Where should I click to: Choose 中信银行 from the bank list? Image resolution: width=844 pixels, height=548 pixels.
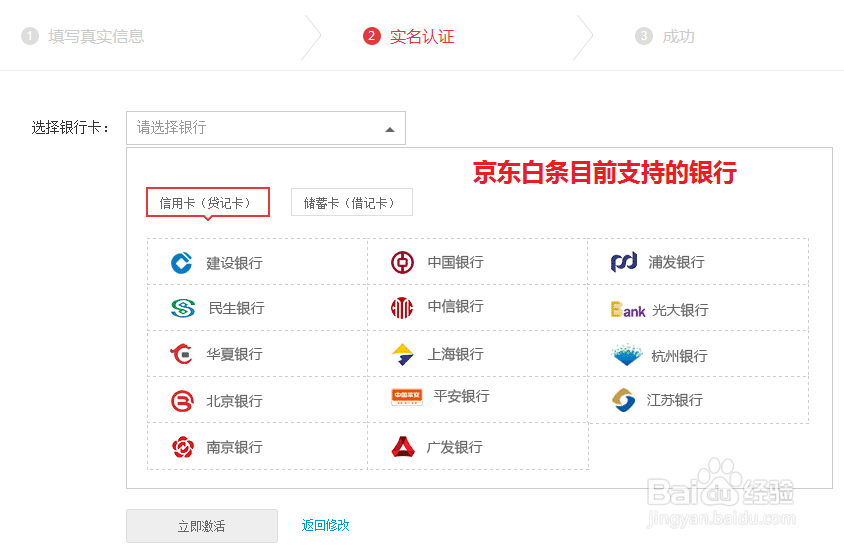click(477, 308)
